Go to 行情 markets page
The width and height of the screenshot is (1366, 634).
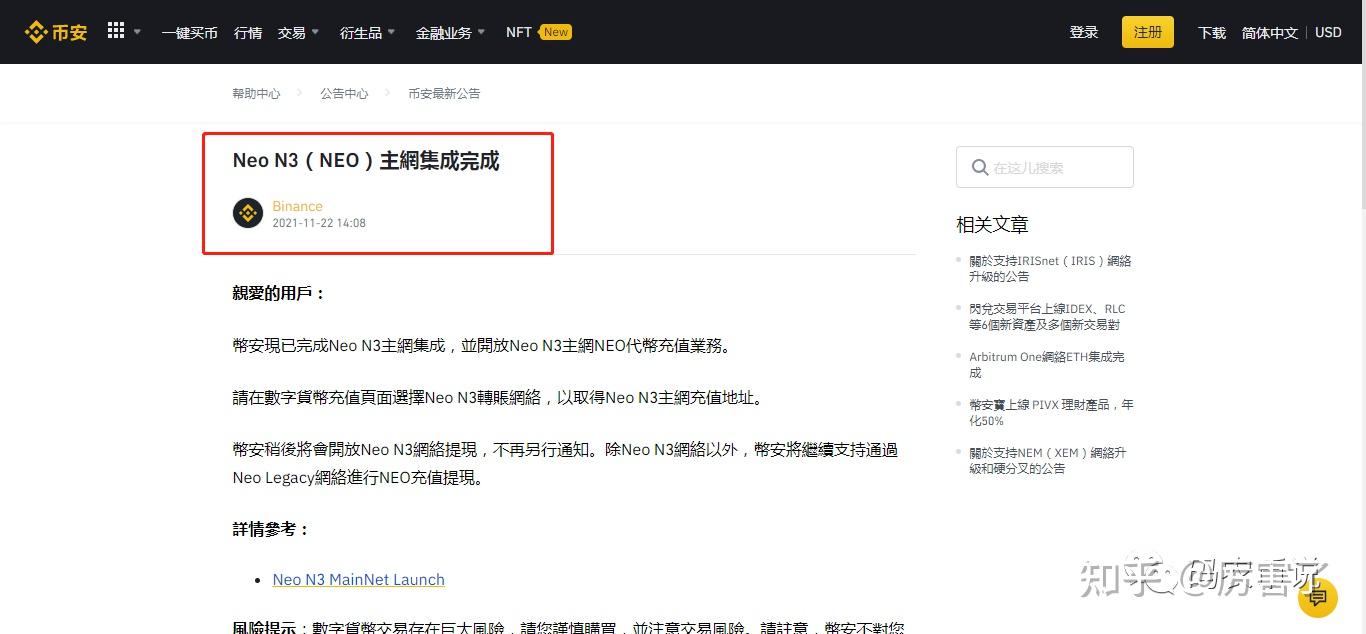(x=248, y=32)
